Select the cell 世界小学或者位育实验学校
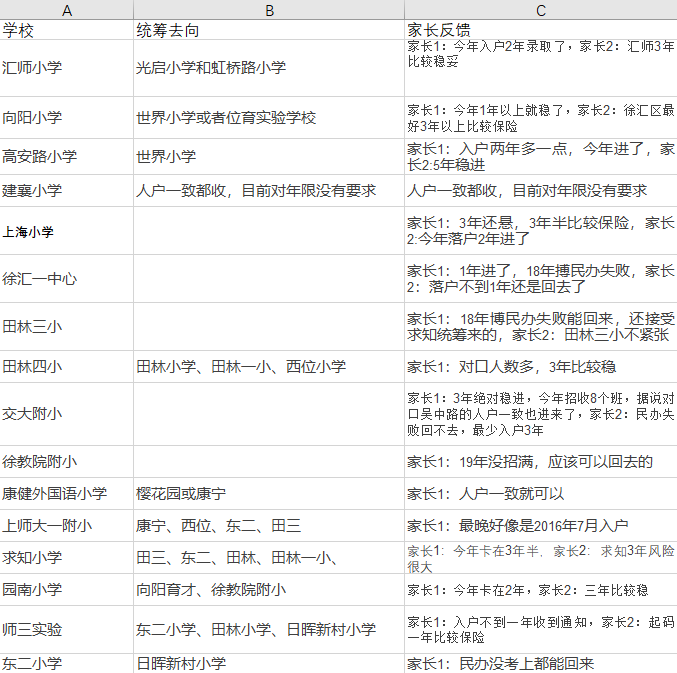This screenshot has width=677, height=673. (x=269, y=118)
